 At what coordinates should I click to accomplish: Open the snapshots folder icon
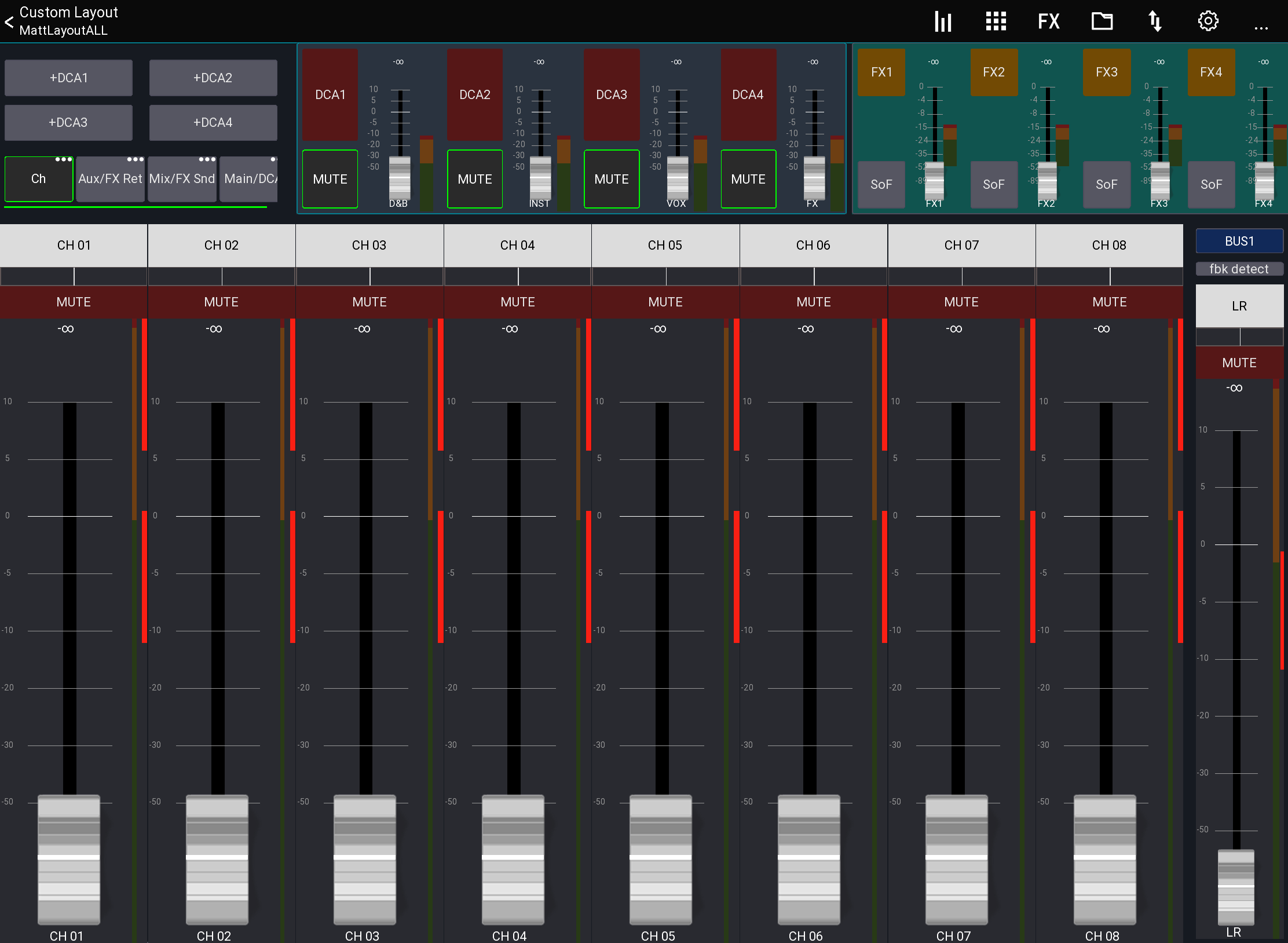(x=1102, y=21)
